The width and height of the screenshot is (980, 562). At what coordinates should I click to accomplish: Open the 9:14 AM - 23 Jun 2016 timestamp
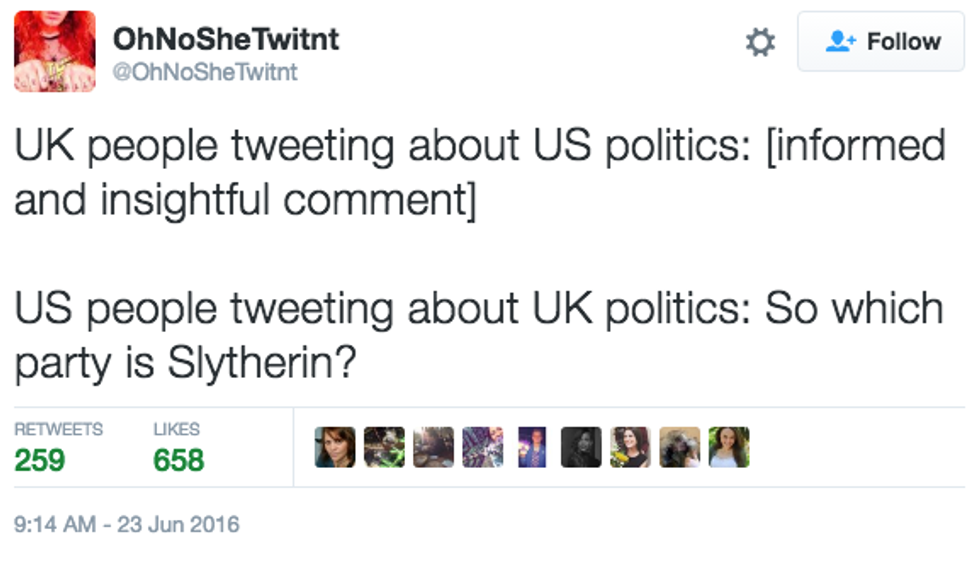(127, 523)
